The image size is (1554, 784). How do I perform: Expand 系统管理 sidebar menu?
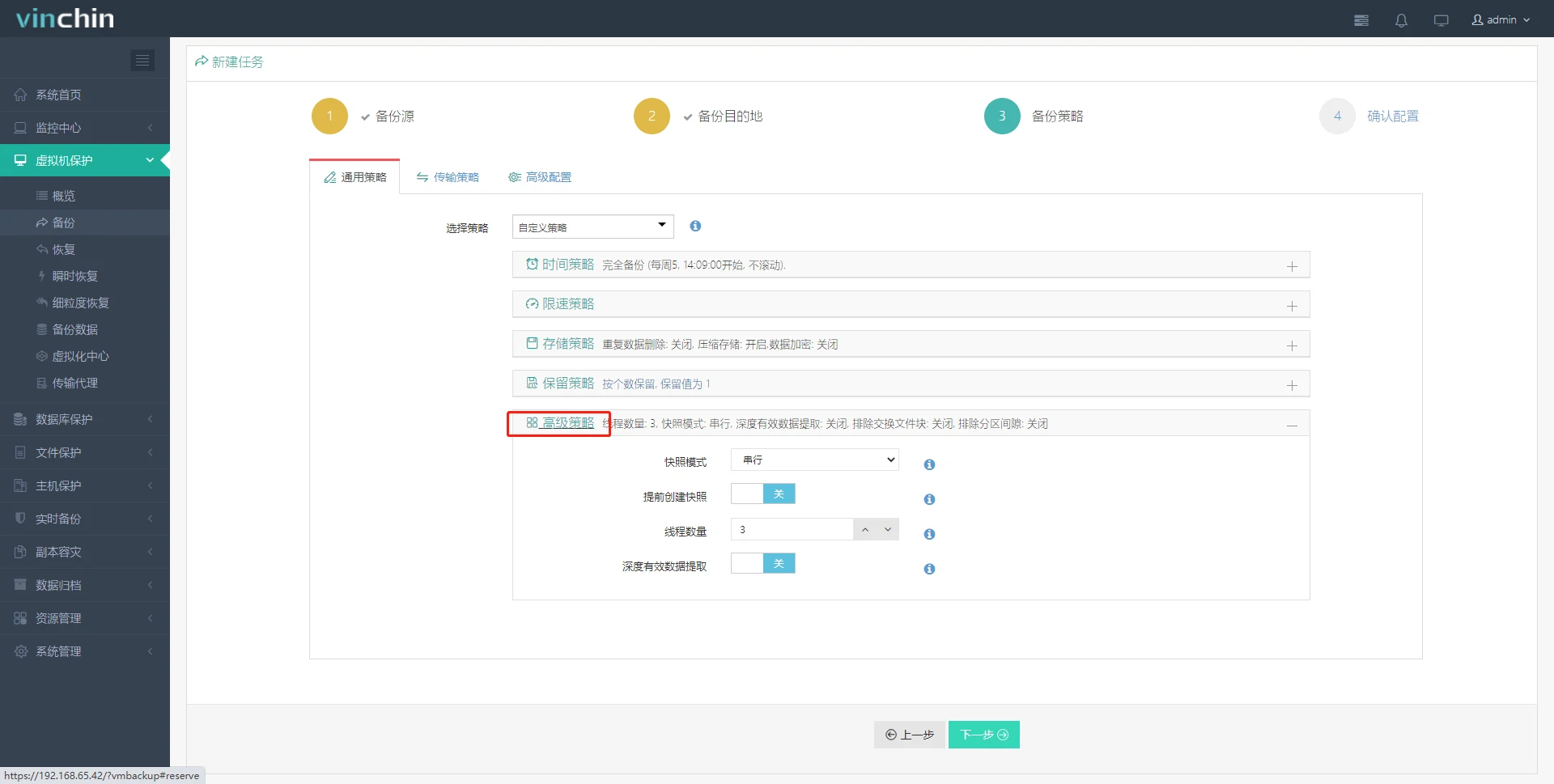coord(85,651)
